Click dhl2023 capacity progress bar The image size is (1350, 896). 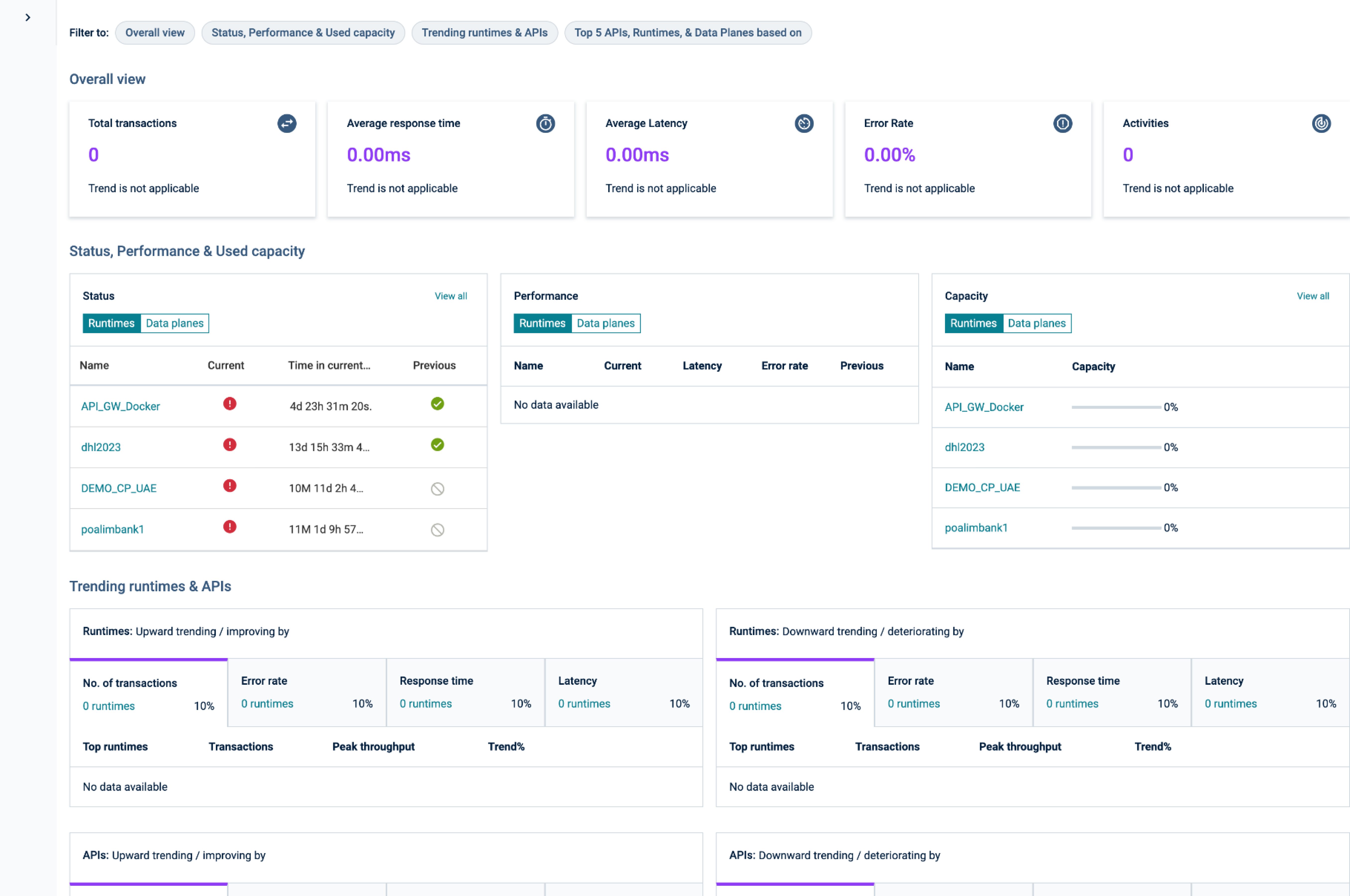tap(1116, 448)
